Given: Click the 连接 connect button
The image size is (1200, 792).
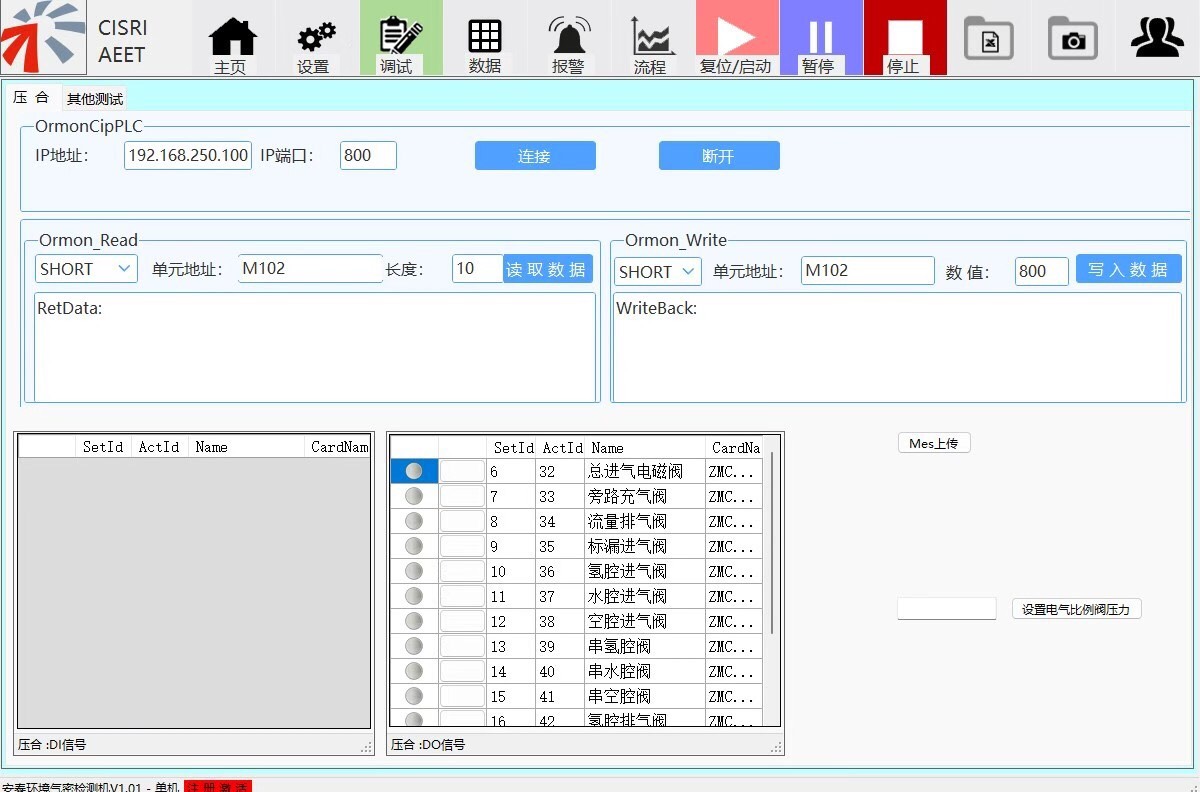Looking at the screenshot, I should click(535, 156).
